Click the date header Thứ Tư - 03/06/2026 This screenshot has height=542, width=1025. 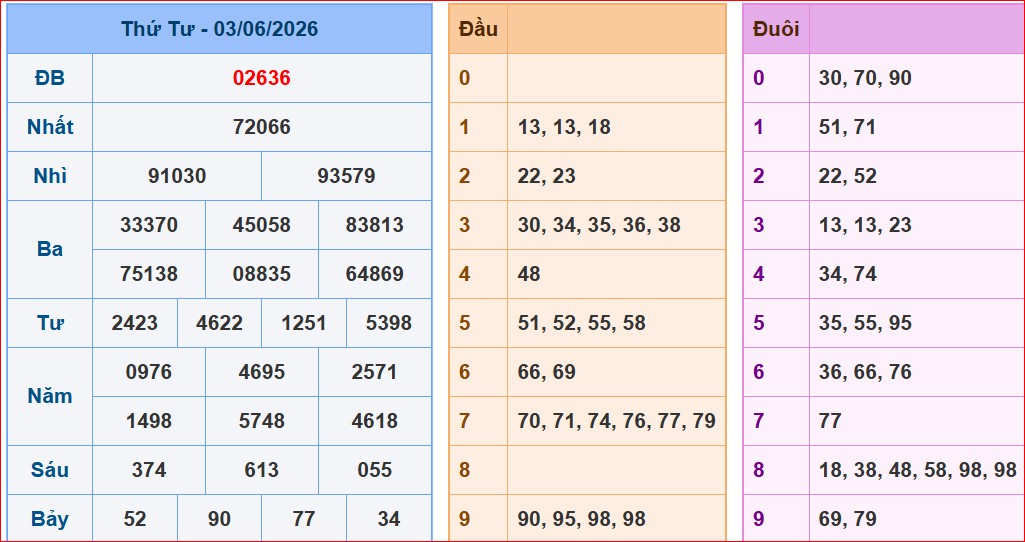220,29
